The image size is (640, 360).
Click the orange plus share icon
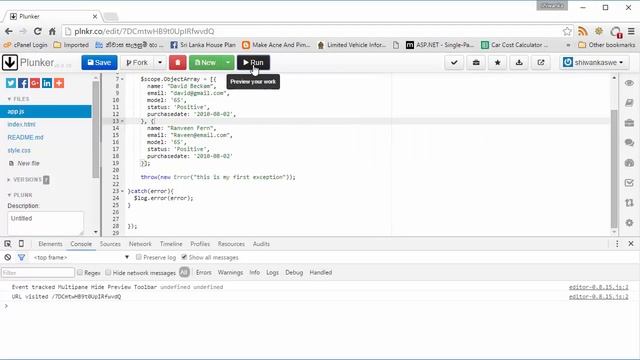click(x=59, y=83)
